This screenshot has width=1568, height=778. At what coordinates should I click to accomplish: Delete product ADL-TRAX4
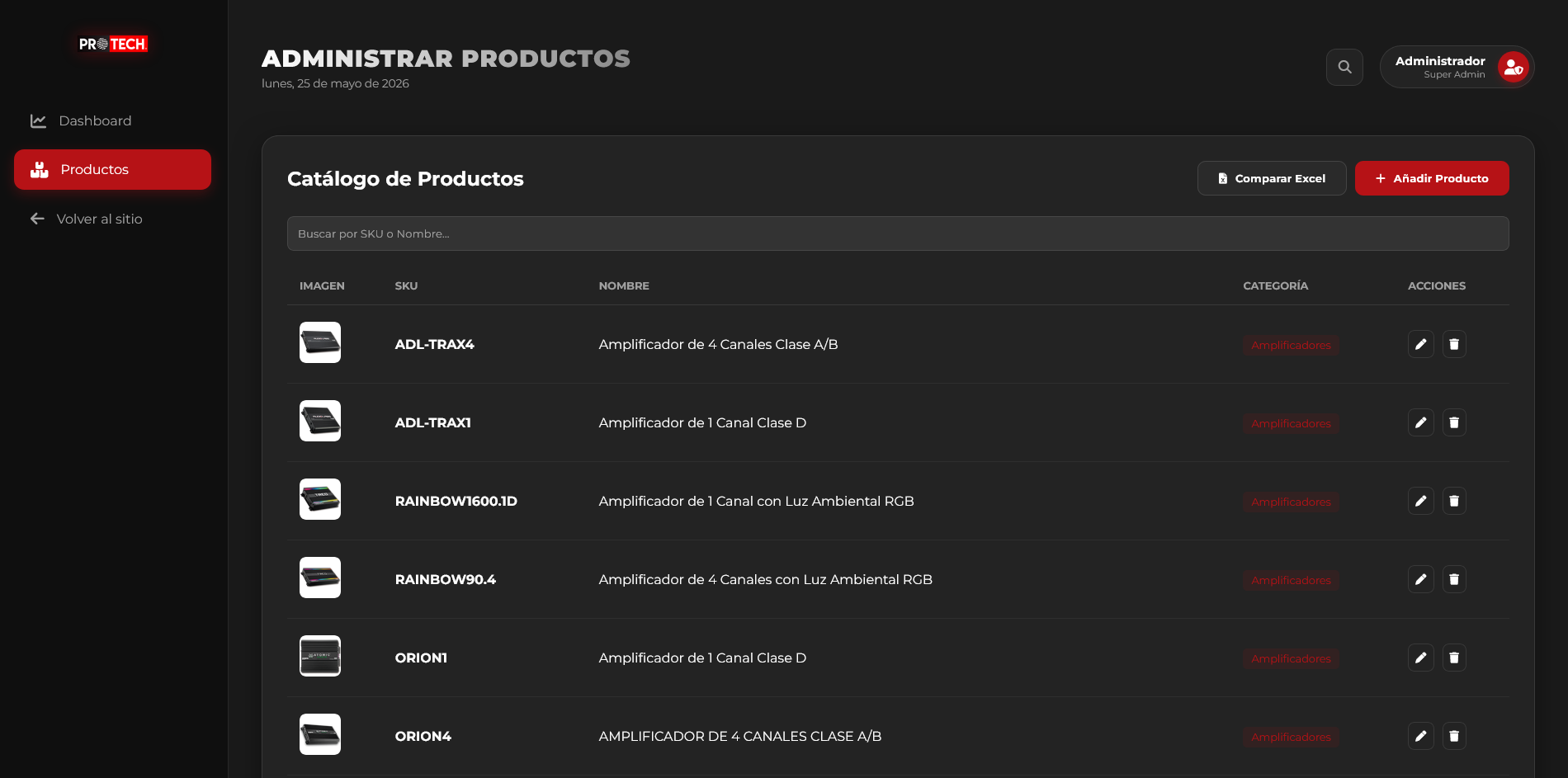click(x=1454, y=344)
